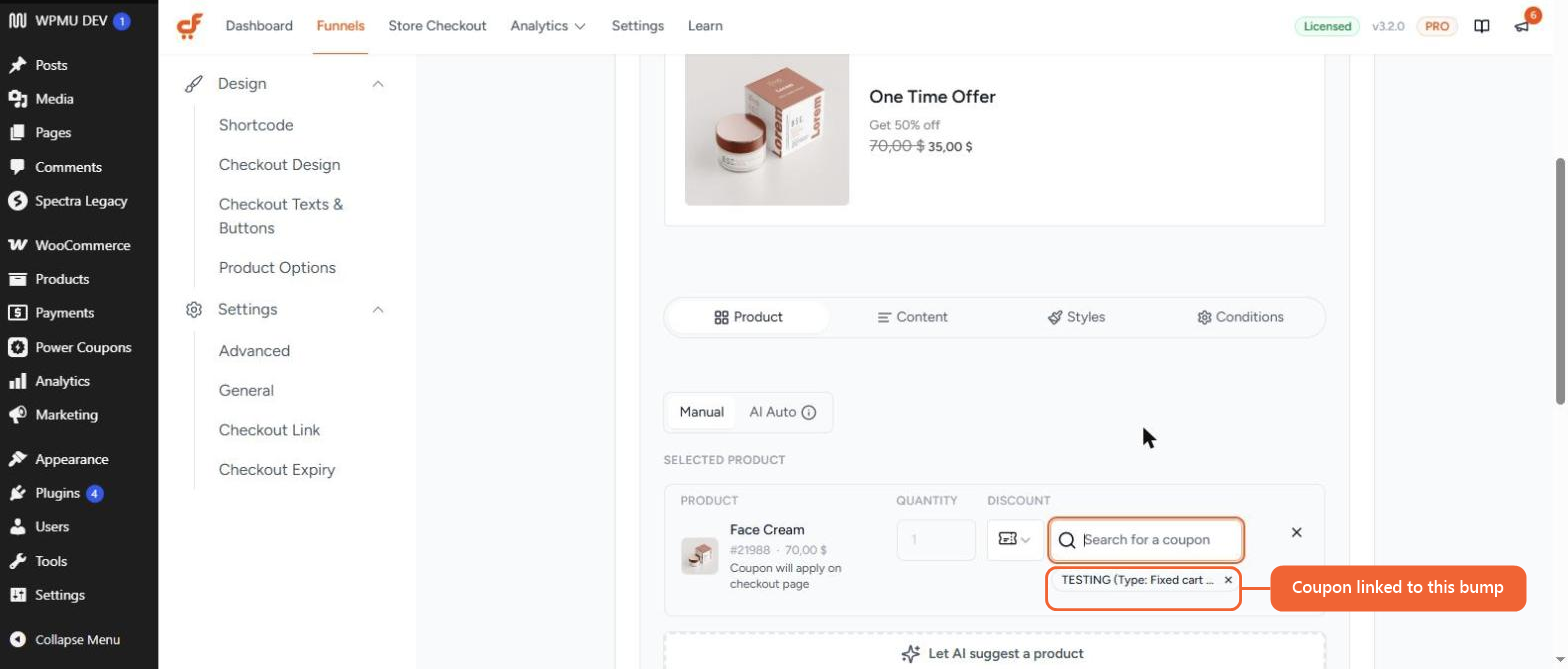Remove the Face Cream selected product
The image size is (1568, 669).
click(1297, 532)
